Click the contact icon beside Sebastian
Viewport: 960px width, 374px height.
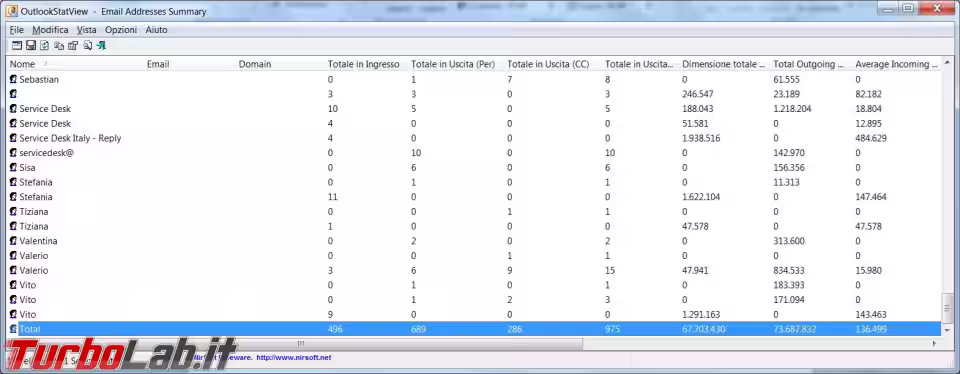point(13,80)
